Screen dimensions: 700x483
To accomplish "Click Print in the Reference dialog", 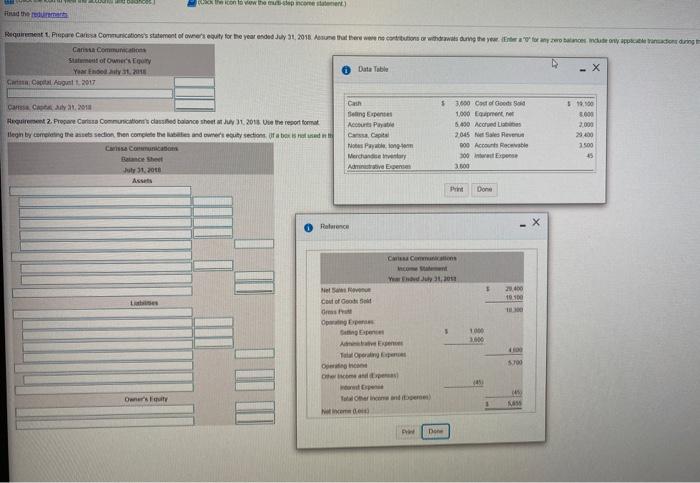I will pyautogui.click(x=408, y=432).
